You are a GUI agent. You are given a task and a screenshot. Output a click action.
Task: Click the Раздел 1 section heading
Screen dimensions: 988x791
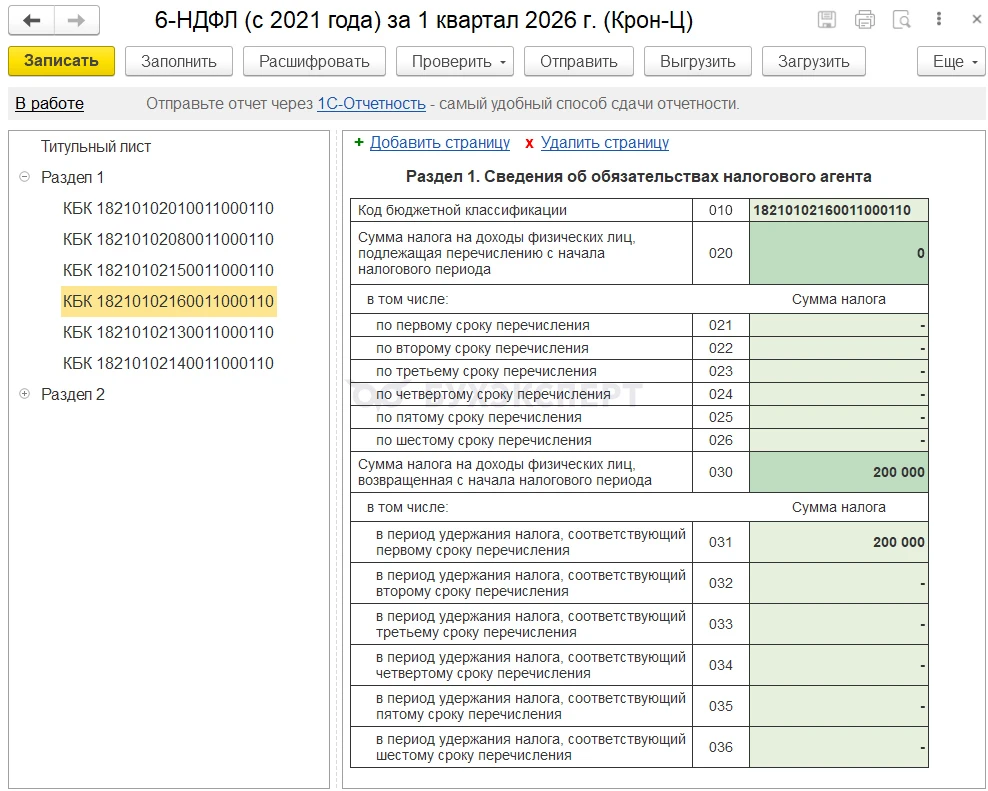click(638, 176)
